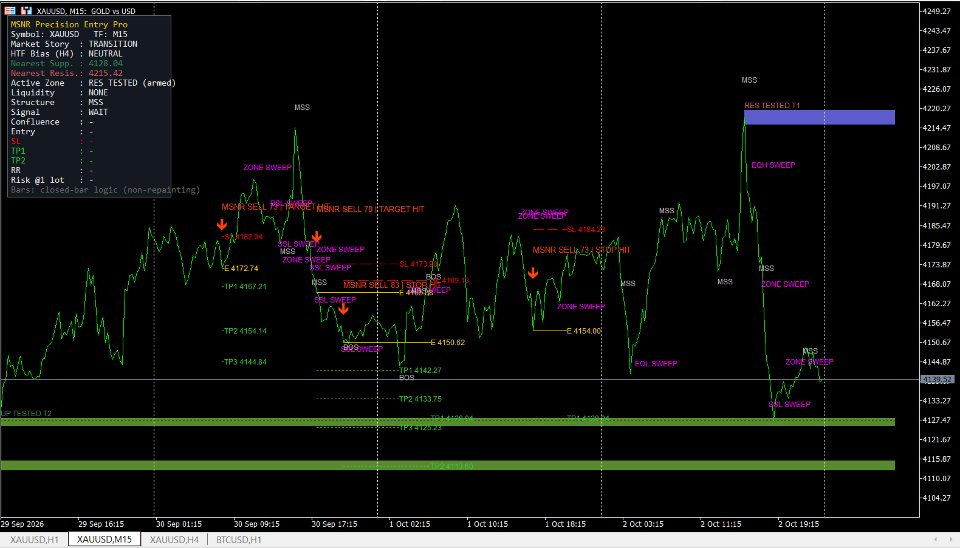Click the current price marker 4139.52
Screen dimensions: 960x548
(x=937, y=380)
